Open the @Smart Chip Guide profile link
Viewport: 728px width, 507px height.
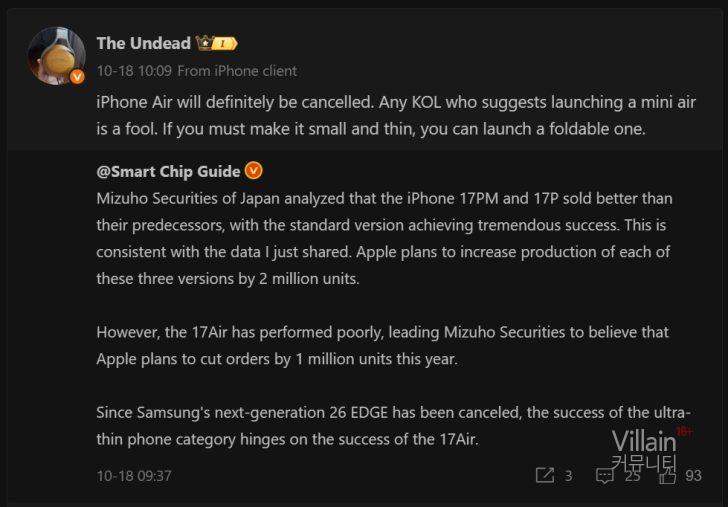point(168,171)
